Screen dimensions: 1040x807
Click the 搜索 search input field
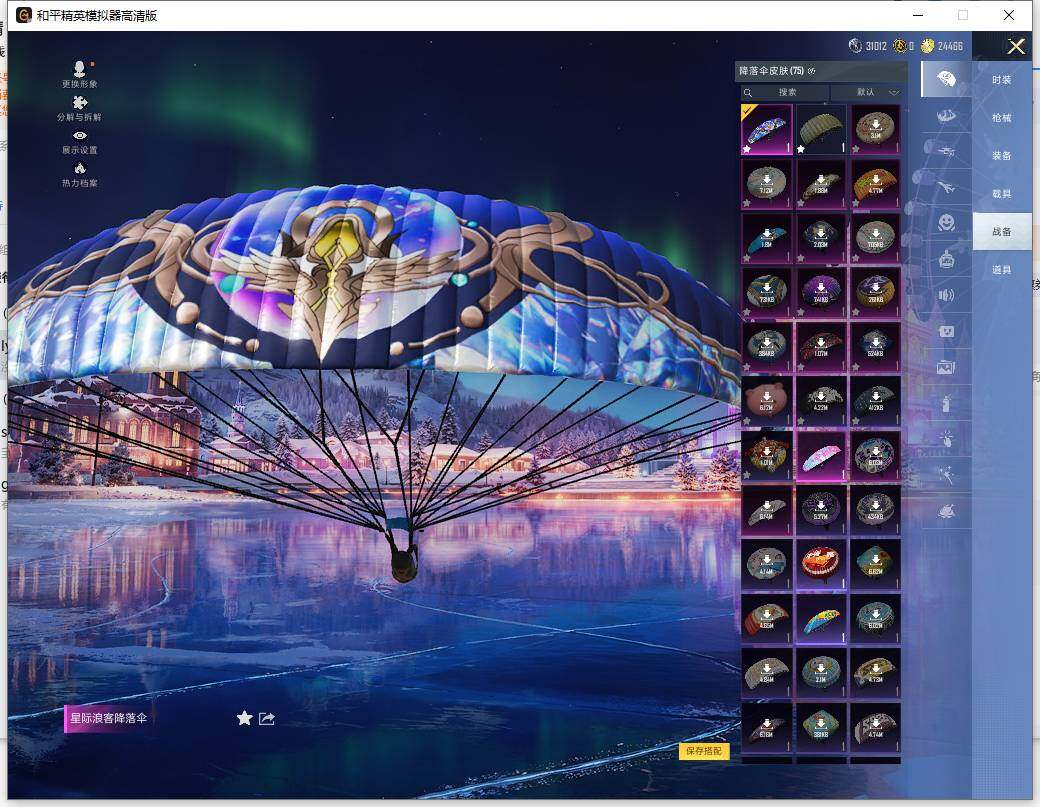point(785,92)
